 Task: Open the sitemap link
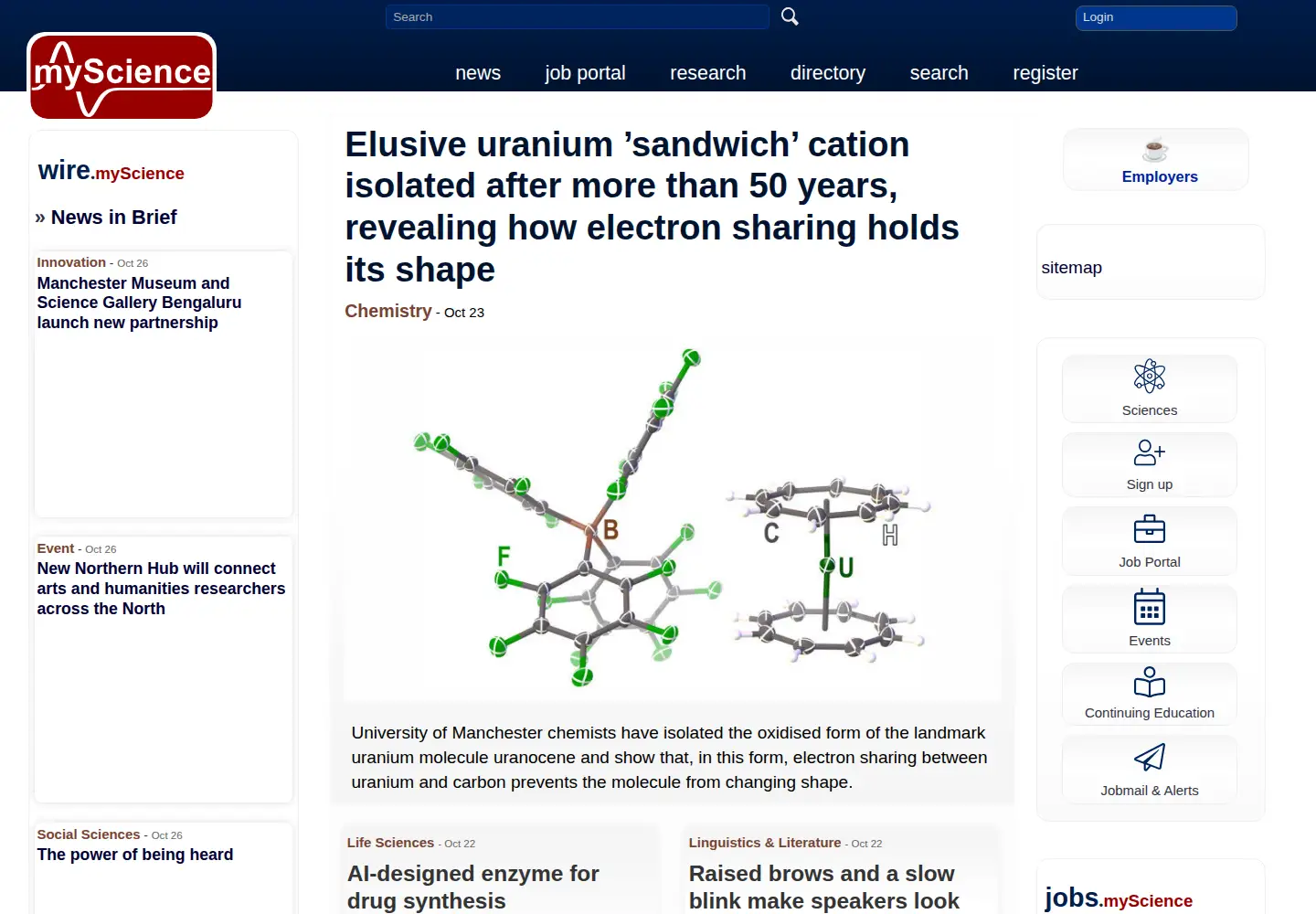(x=1072, y=268)
